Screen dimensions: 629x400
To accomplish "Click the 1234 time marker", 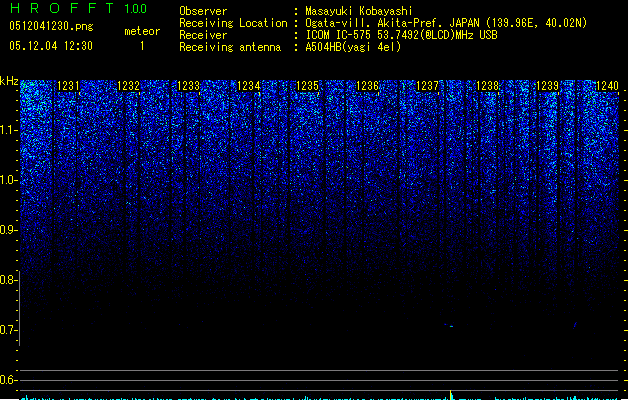I will 248,86.
